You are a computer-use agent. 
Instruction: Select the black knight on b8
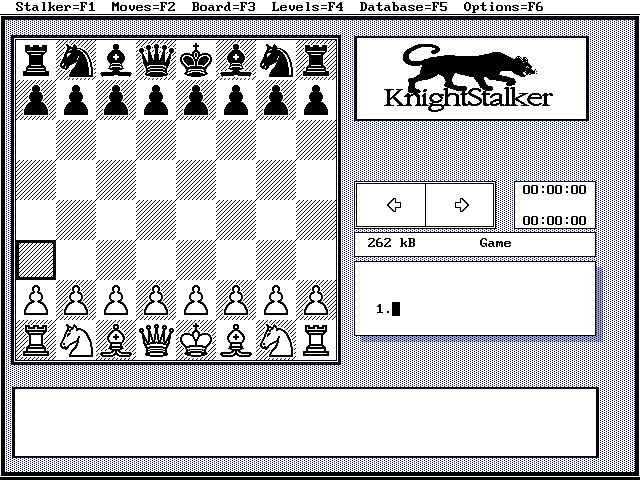(x=76, y=60)
